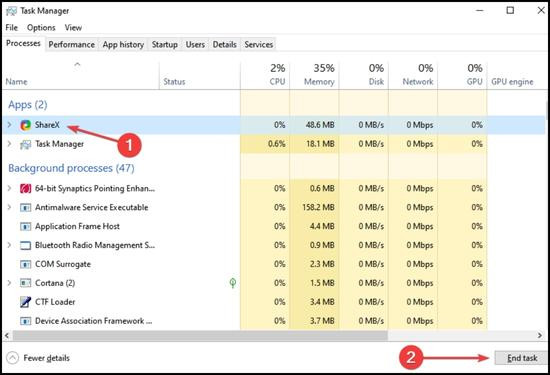Click the Cortana process icon
This screenshot has height=375, width=550.
click(26, 283)
